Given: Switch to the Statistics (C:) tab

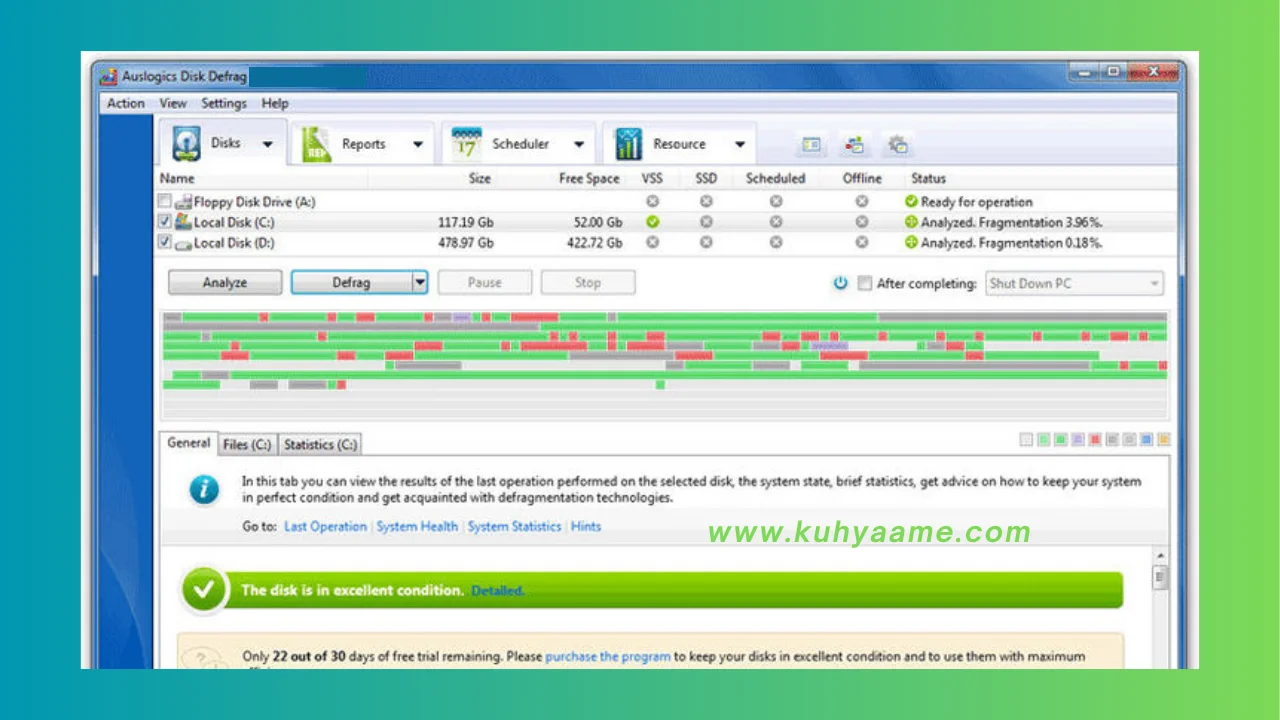Looking at the screenshot, I should tap(319, 444).
